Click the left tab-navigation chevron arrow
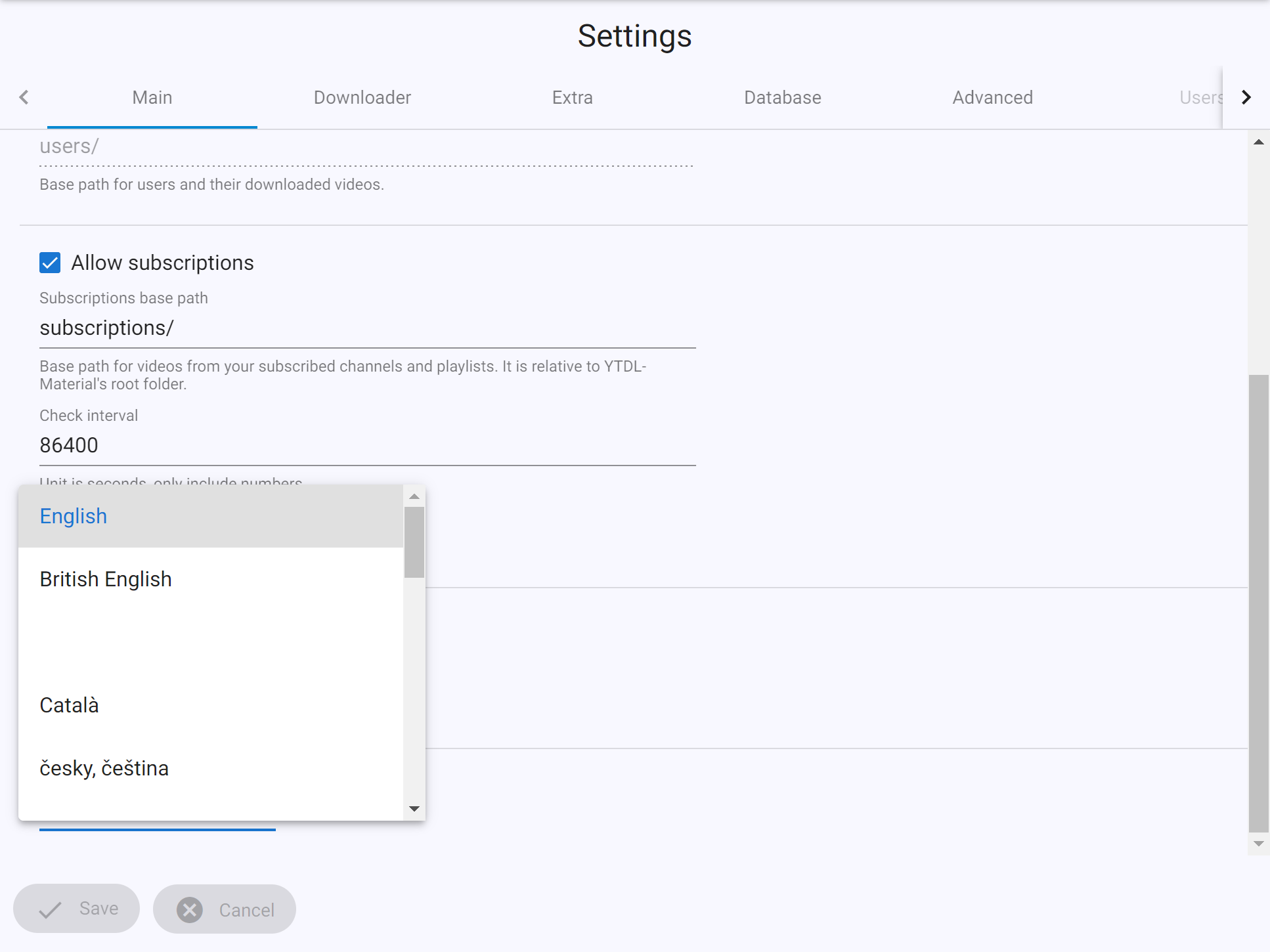The image size is (1270, 952). coord(24,97)
